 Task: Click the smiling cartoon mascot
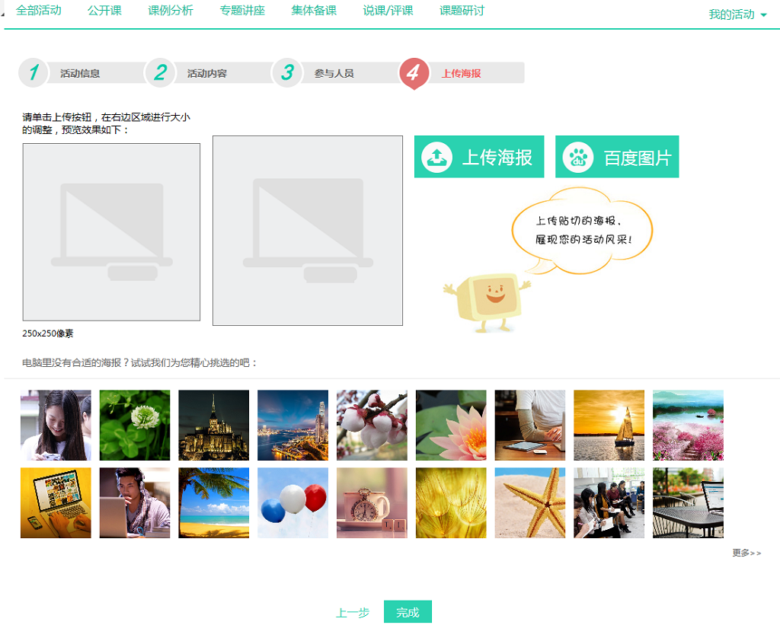[488, 302]
